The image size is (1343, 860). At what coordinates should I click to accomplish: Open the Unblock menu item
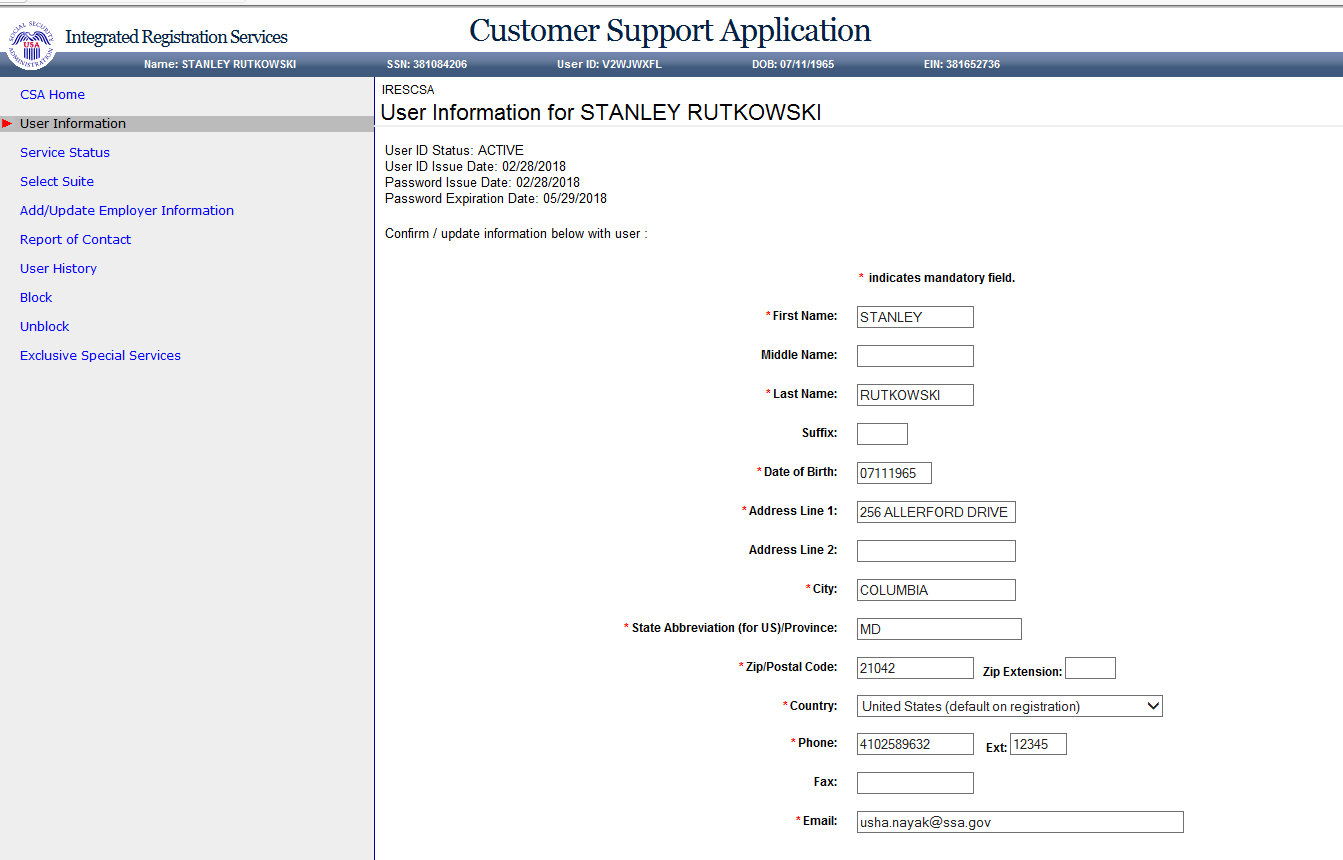(45, 327)
